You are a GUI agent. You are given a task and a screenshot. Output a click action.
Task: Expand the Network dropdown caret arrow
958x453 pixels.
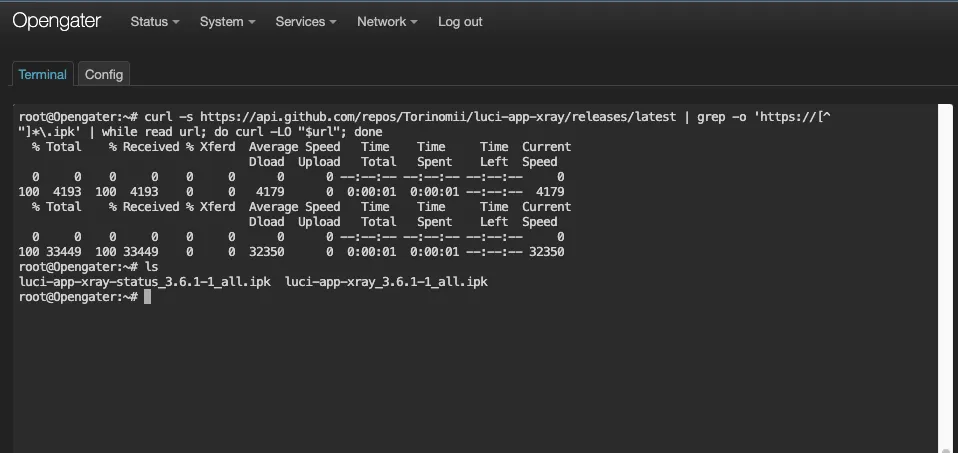(x=414, y=22)
